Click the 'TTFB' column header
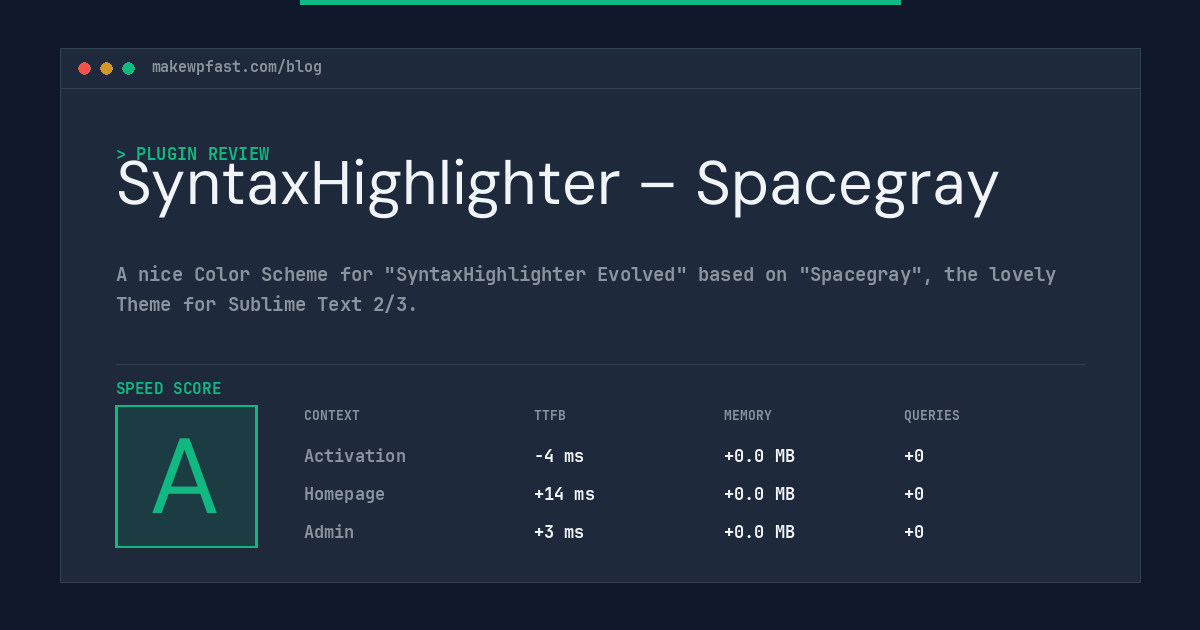The width and height of the screenshot is (1200, 630). tap(550, 416)
